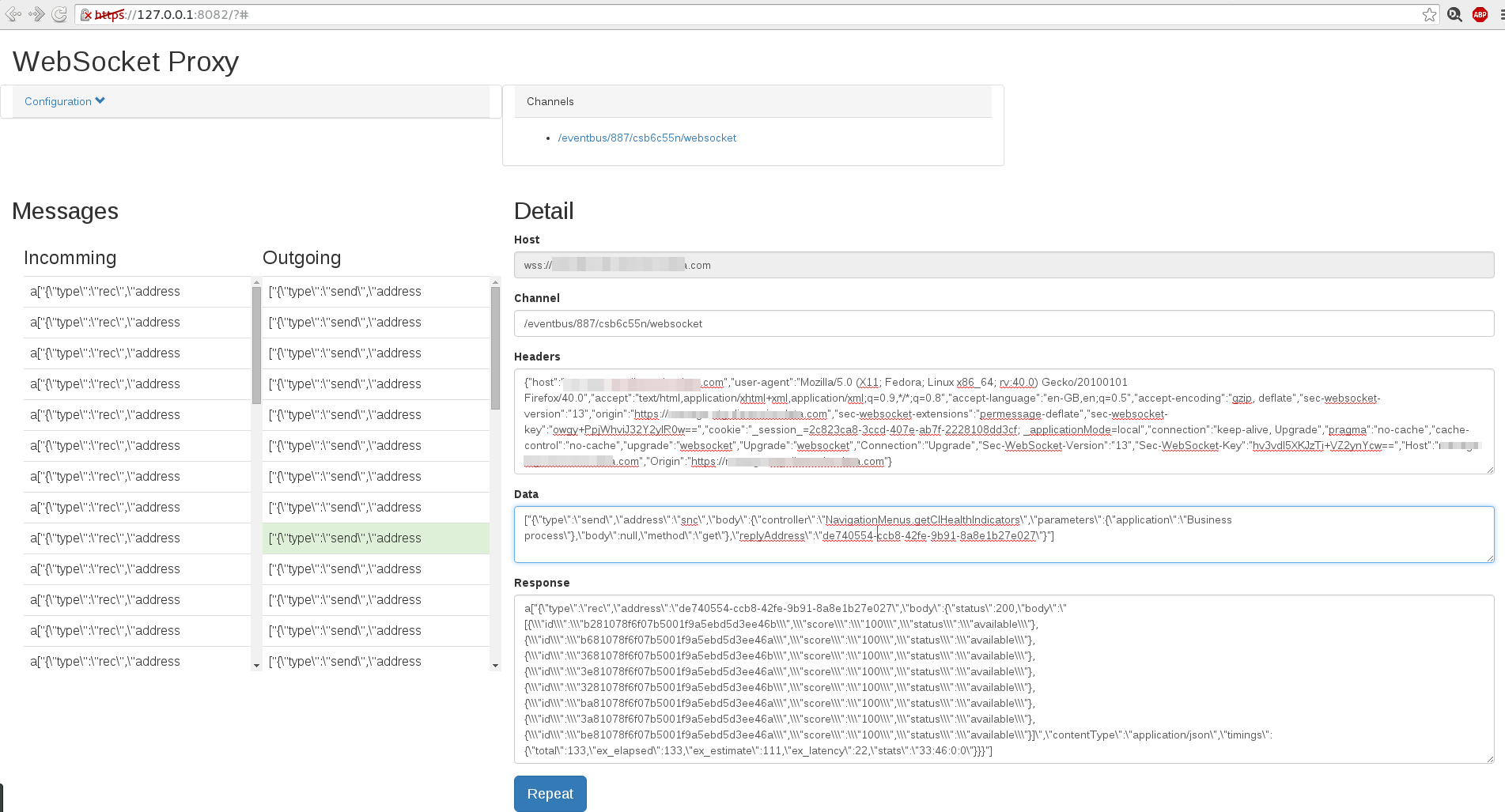The width and height of the screenshot is (1505, 812).
Task: Bookmark page with the star icon
Action: point(1429,15)
